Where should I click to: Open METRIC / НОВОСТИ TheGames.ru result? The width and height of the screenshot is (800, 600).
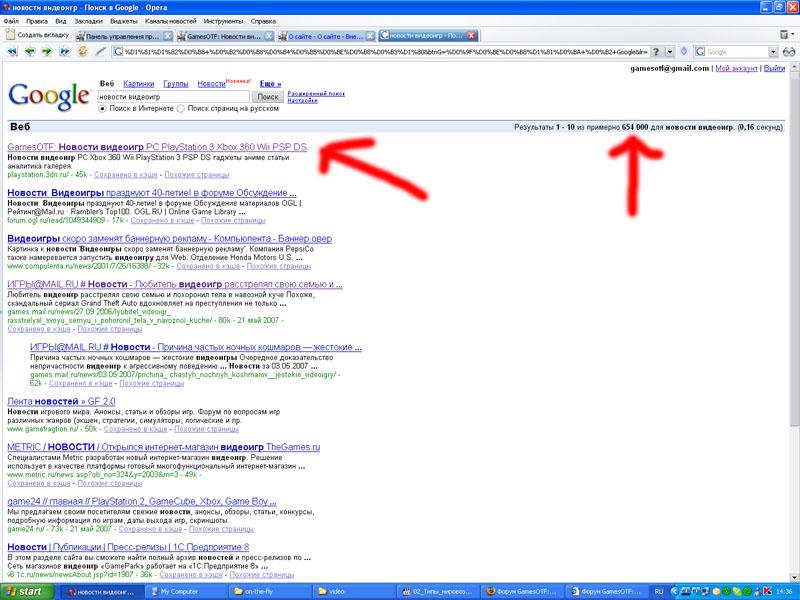(x=164, y=447)
